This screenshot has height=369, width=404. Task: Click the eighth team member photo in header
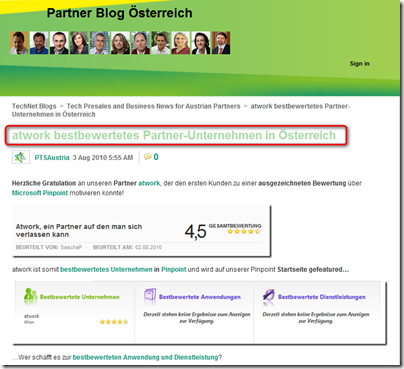pyautogui.click(x=161, y=43)
